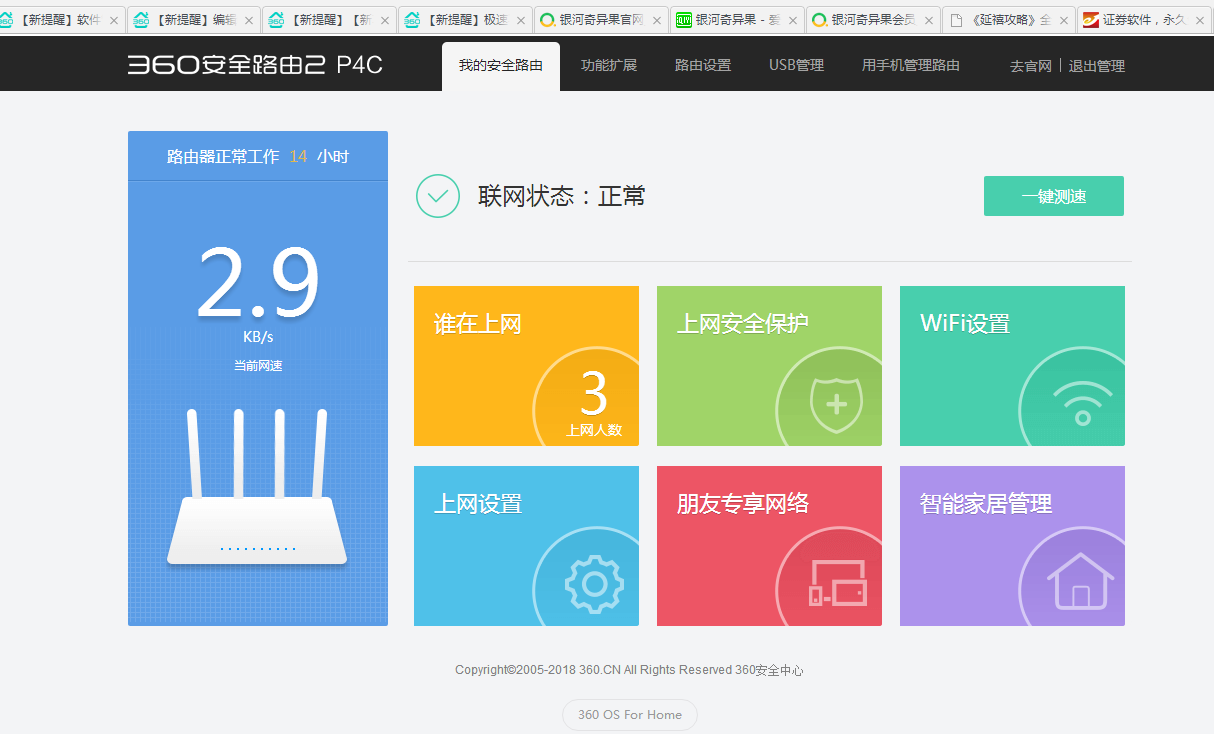
Task: Open the 谁在上网 tile
Action: tap(526, 366)
